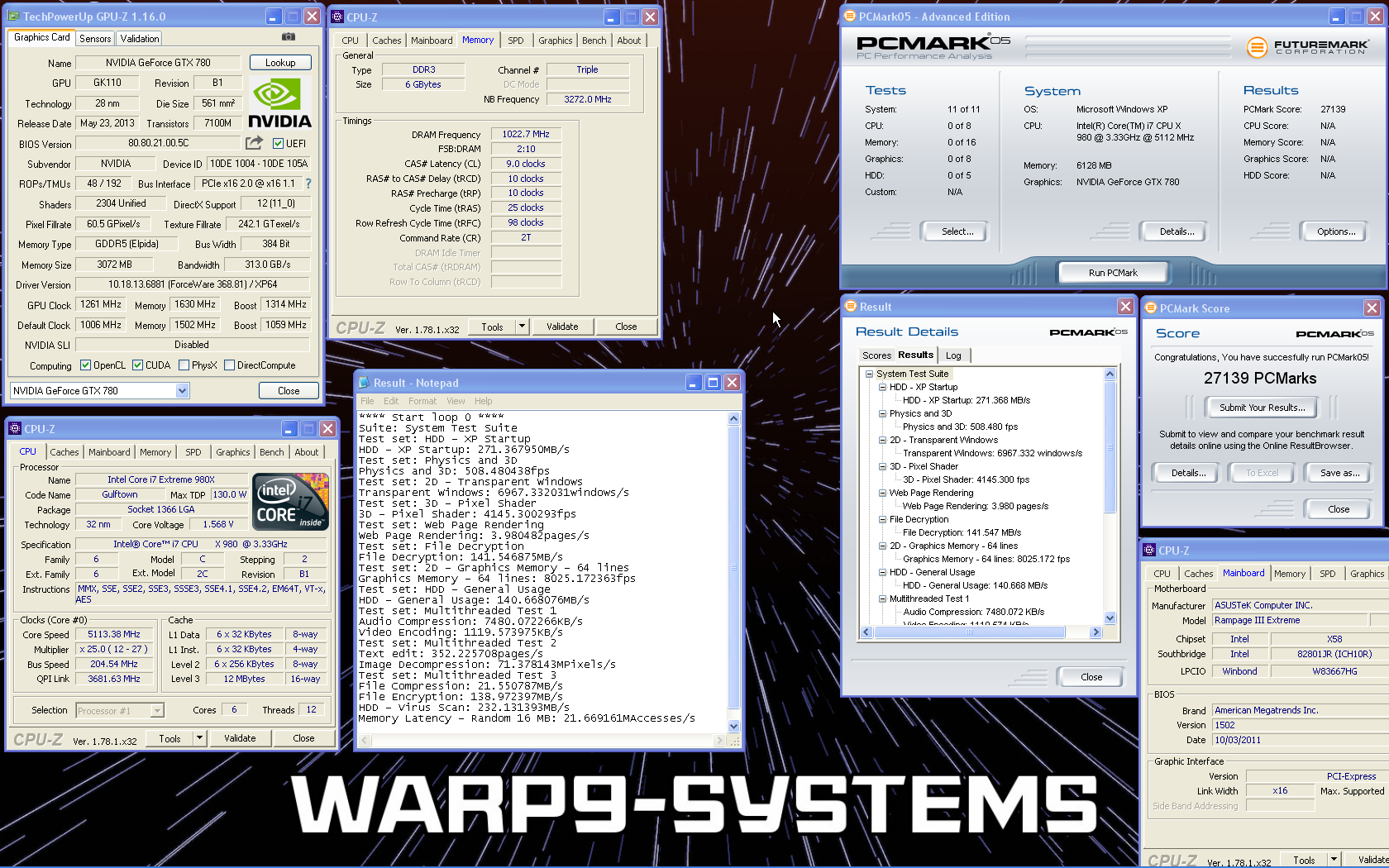Image resolution: width=1389 pixels, height=868 pixels.
Task: Click Run PCMark button
Action: (x=1113, y=273)
